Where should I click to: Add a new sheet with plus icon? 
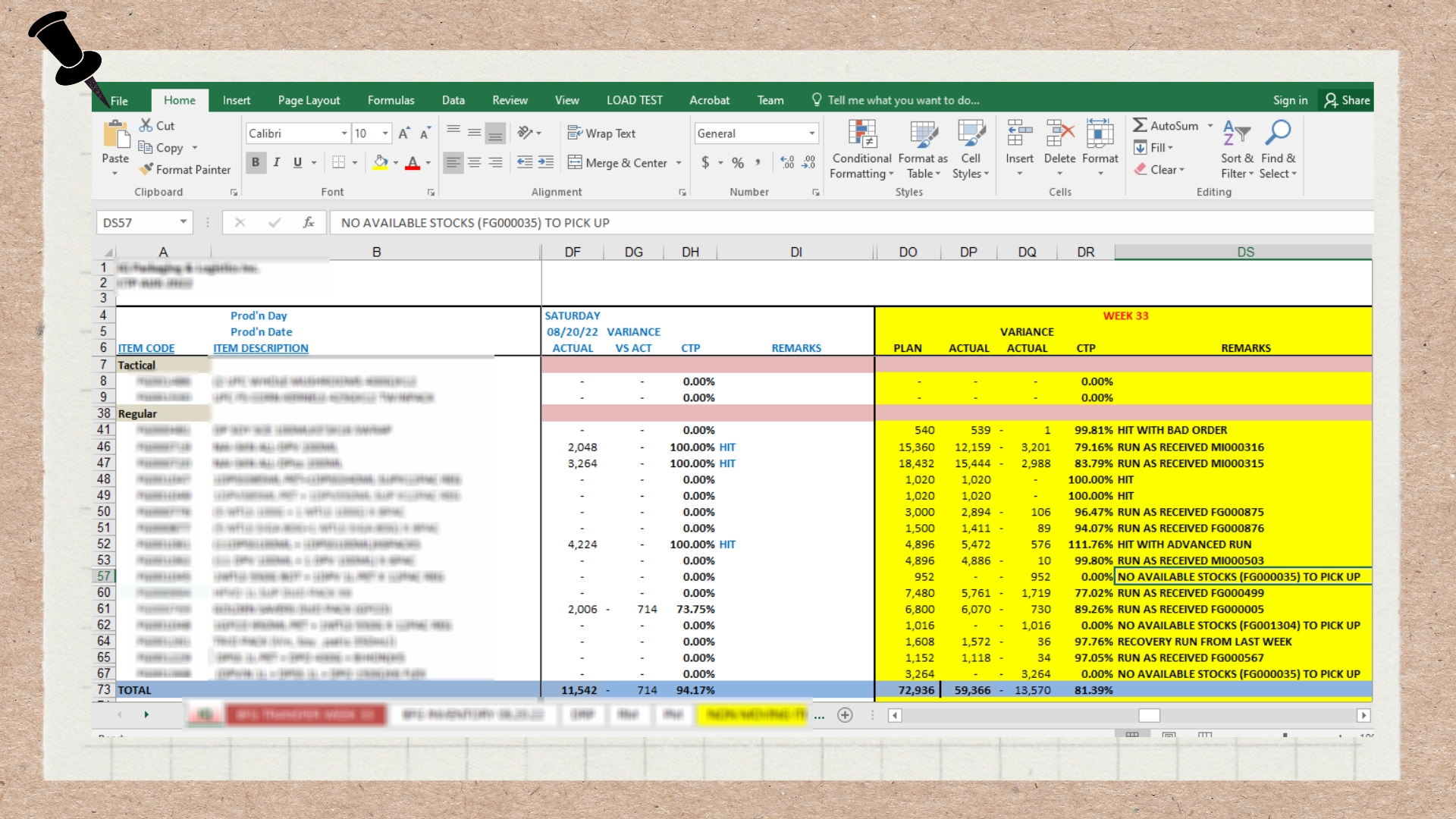pyautogui.click(x=845, y=715)
